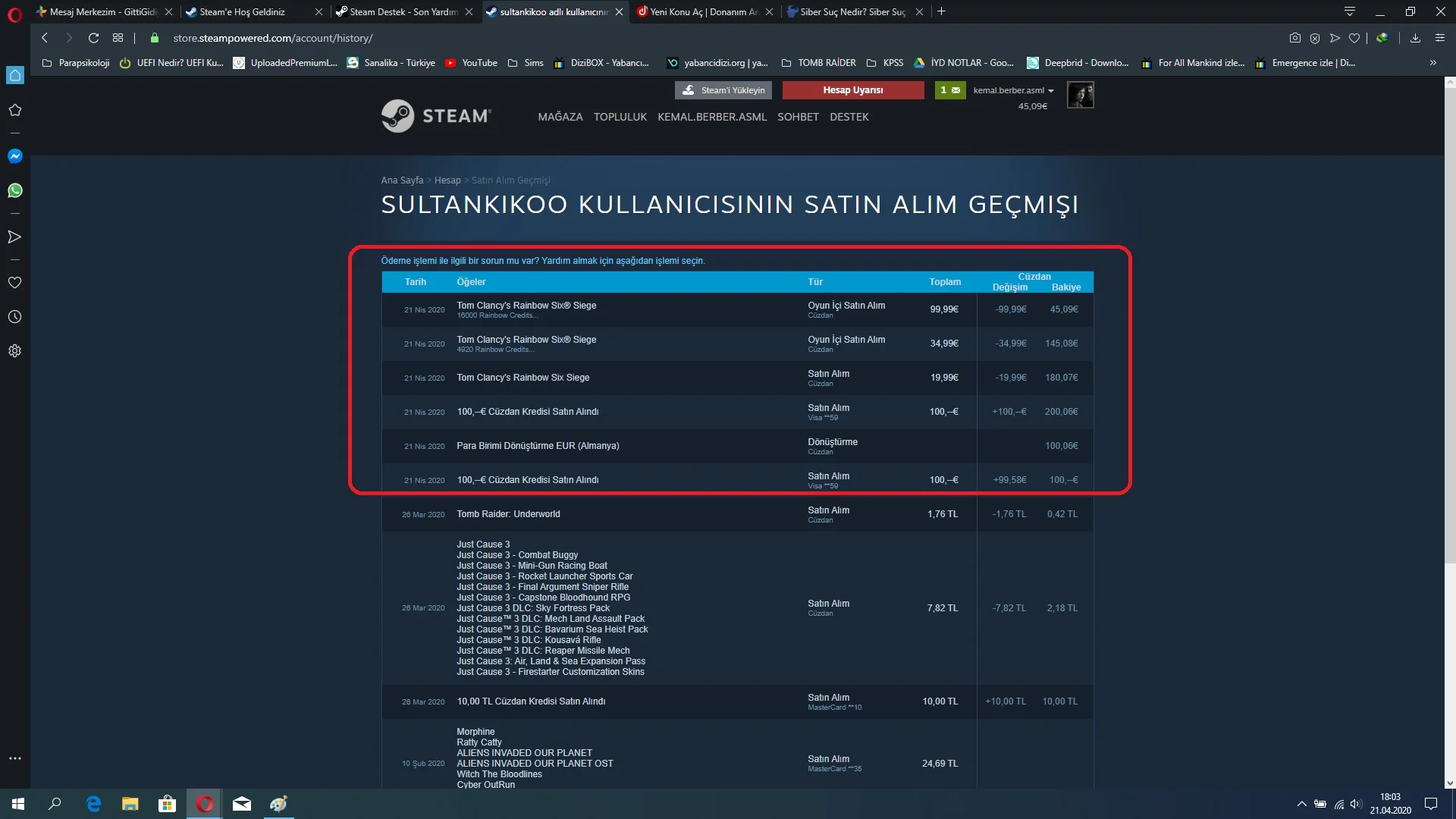Open Settings via the sidebar gear icon
This screenshot has height=819, width=1456.
[x=14, y=350]
